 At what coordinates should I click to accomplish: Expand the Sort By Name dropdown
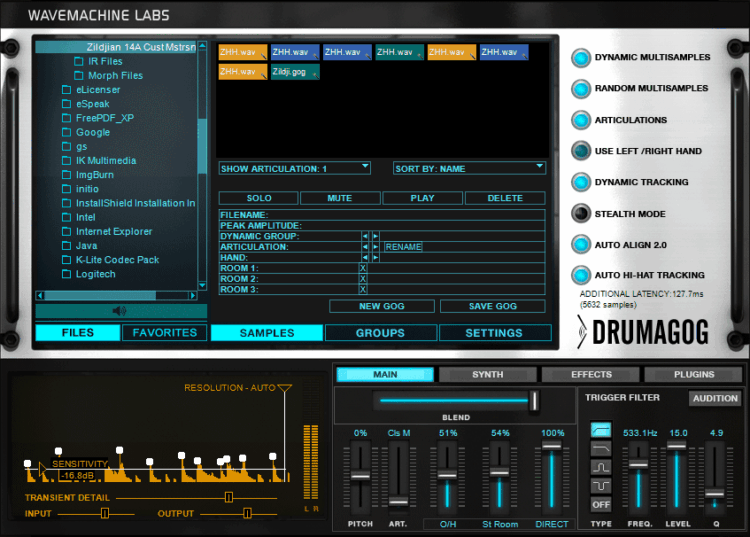tap(469, 168)
